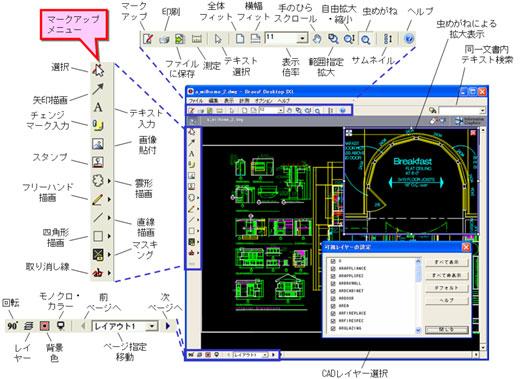Uncheck the ARAPPLIANCE layer checkbox
Viewport: 520px width, 379px height.
(333, 268)
